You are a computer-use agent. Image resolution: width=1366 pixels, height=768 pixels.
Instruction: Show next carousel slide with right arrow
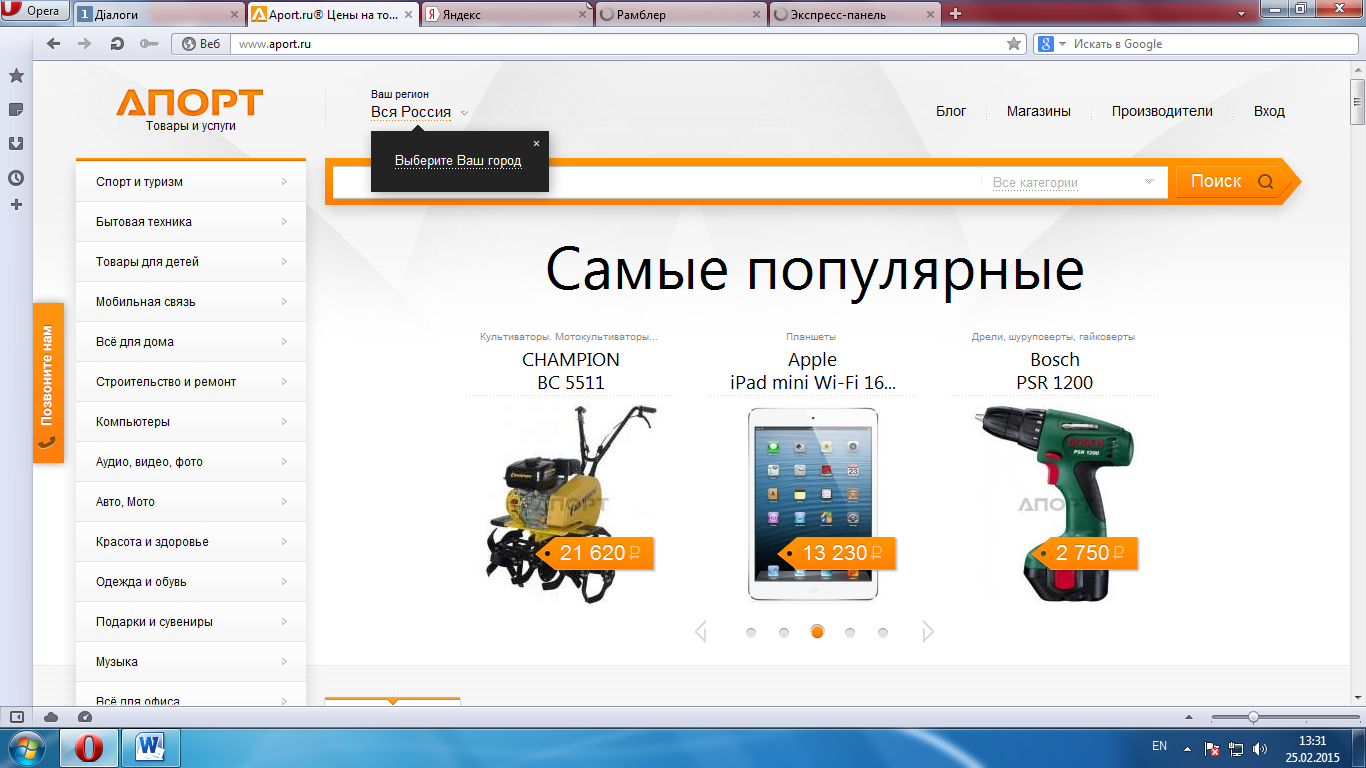(x=928, y=631)
